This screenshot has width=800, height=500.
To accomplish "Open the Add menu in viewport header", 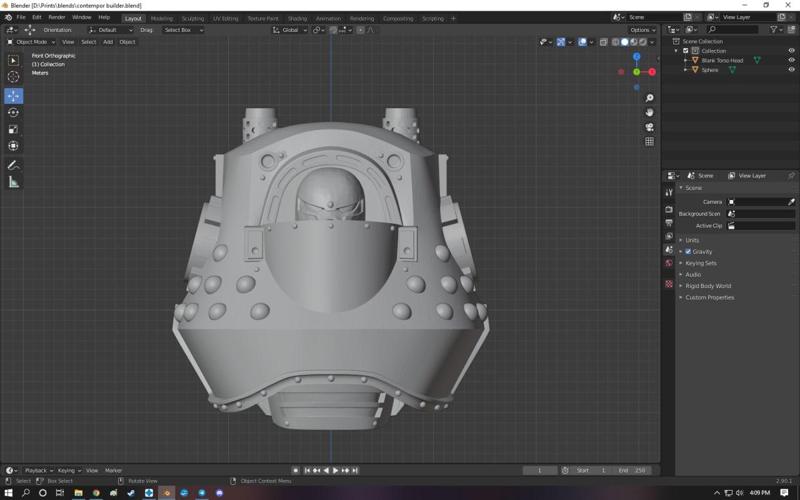I will (108, 42).
